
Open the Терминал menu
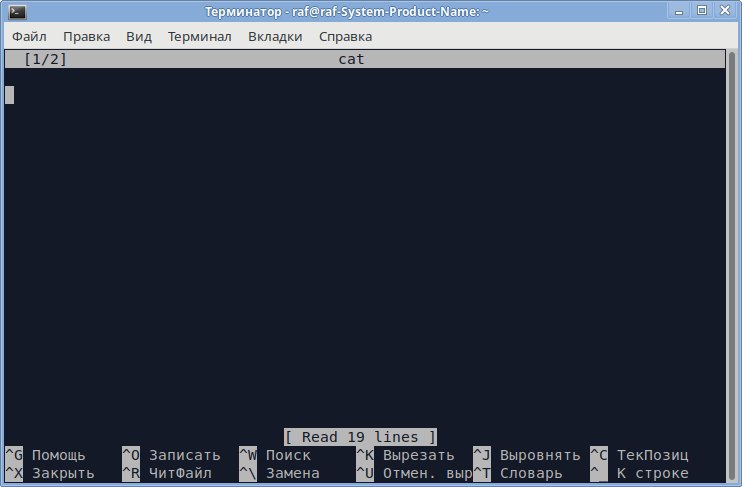(x=200, y=36)
